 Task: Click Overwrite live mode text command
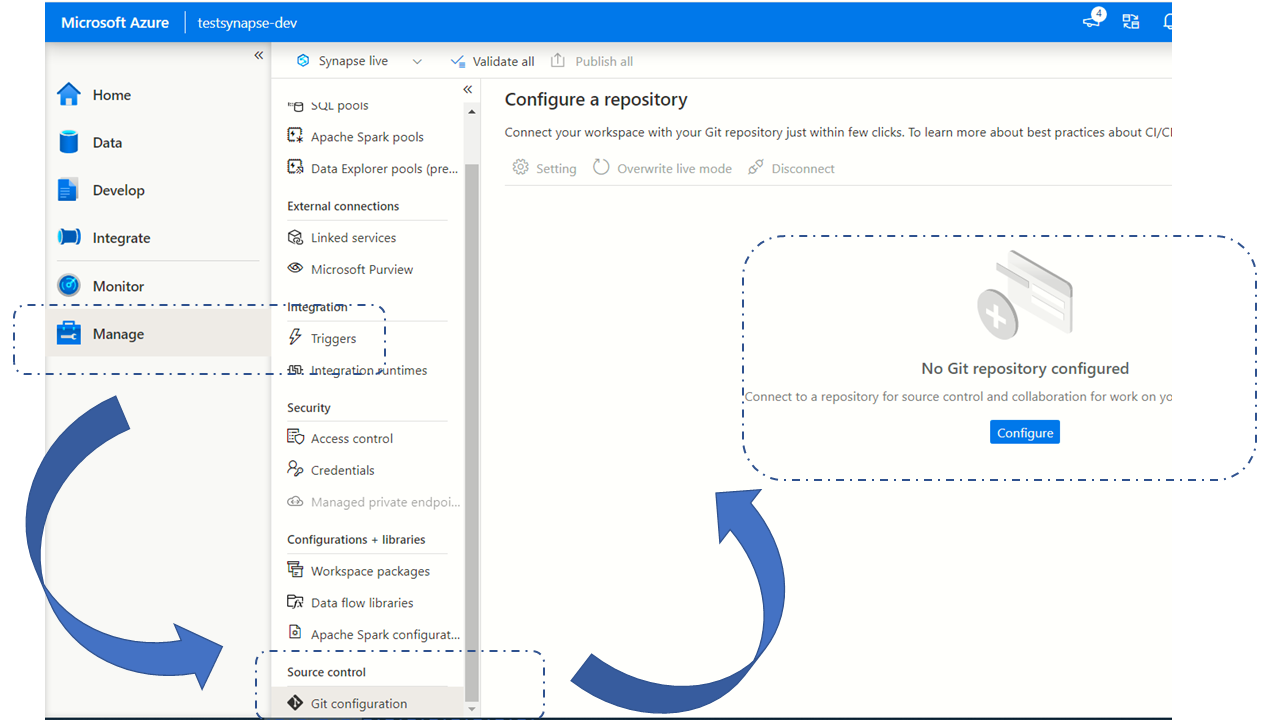click(x=674, y=169)
